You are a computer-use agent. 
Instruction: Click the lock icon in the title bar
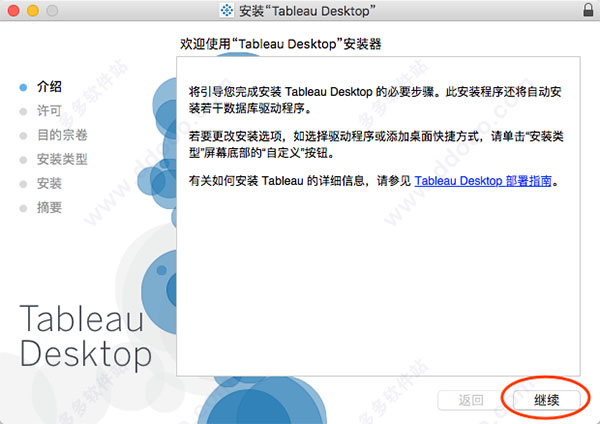[x=588, y=10]
